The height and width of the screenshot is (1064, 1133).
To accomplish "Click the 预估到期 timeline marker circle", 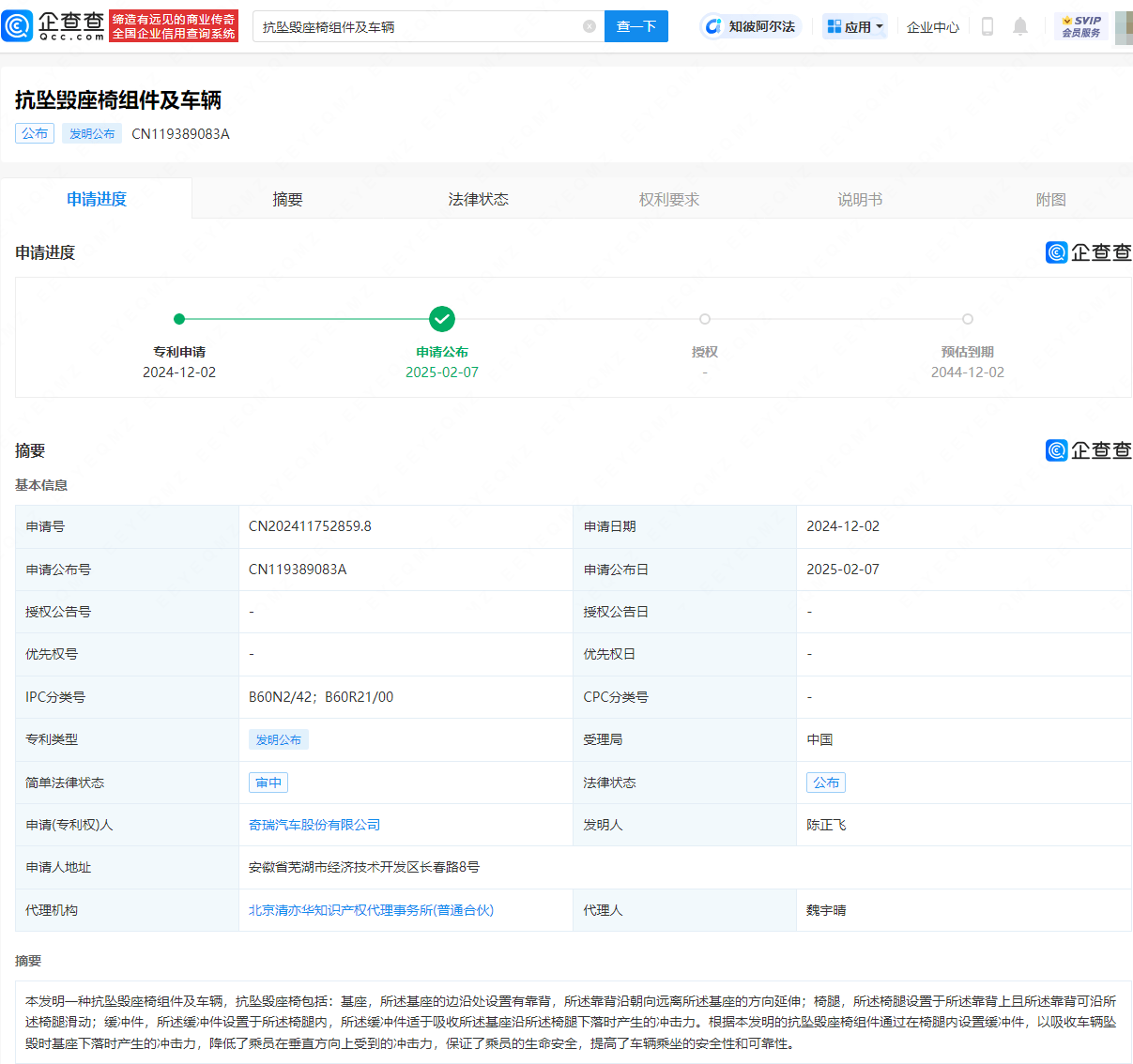I will click(968, 319).
